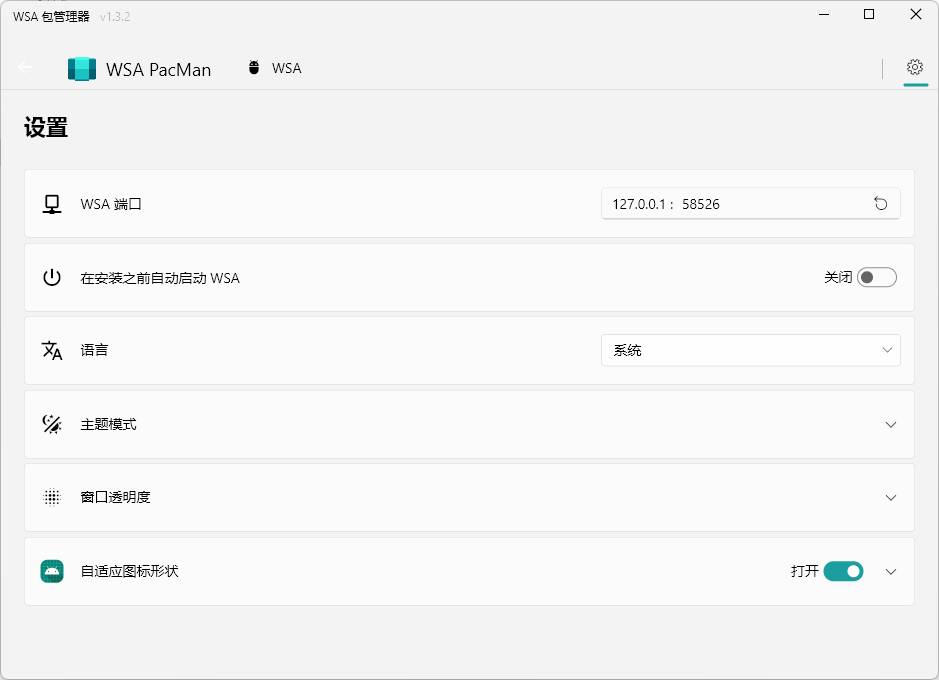Click the 设置 page heading
Image resolution: width=939 pixels, height=680 pixels.
[x=46, y=128]
